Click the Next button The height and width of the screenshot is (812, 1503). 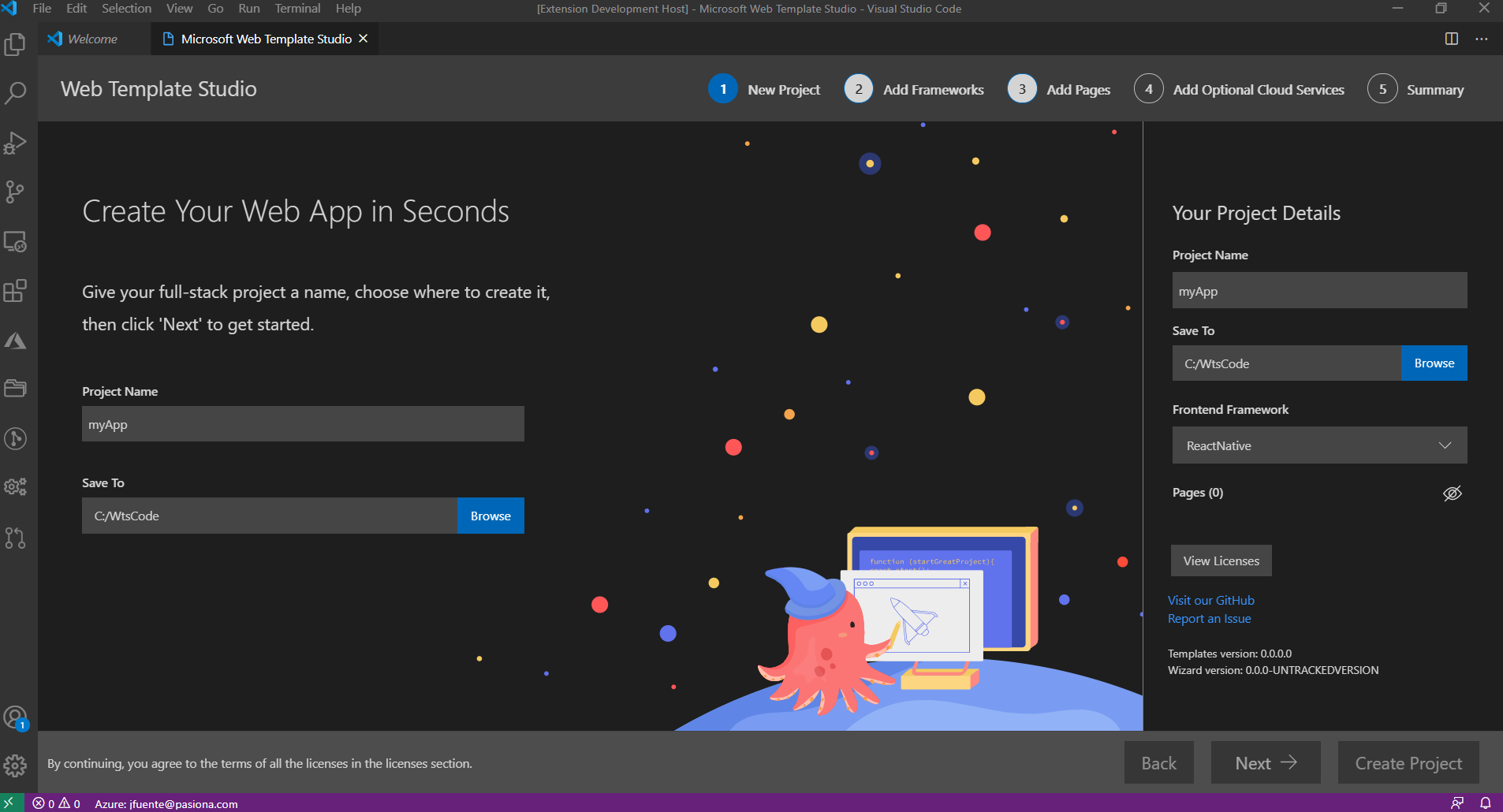tap(1266, 763)
